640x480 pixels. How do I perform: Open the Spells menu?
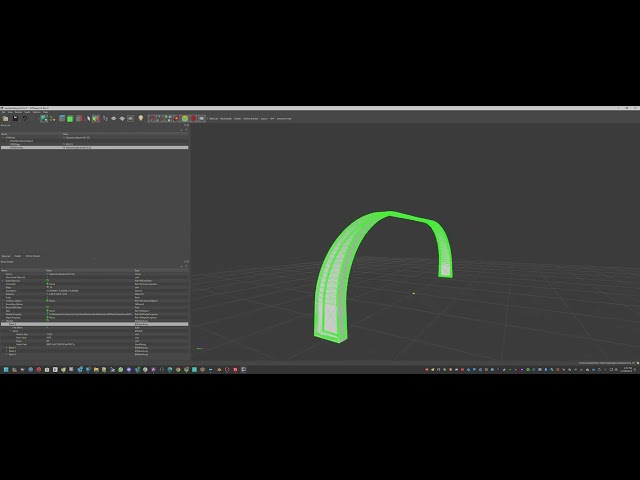pos(27,112)
